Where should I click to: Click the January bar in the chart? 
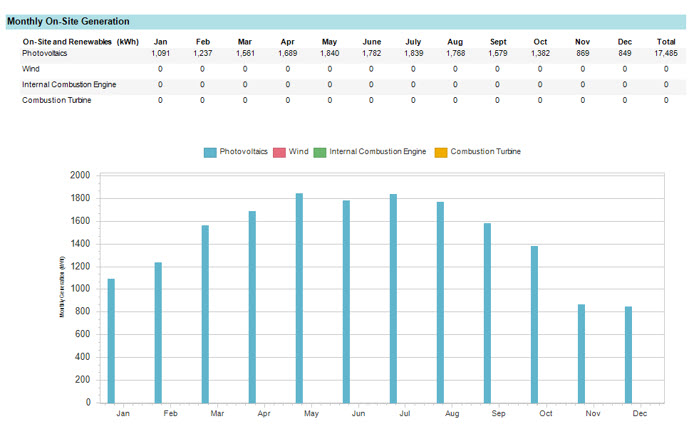(x=111, y=341)
